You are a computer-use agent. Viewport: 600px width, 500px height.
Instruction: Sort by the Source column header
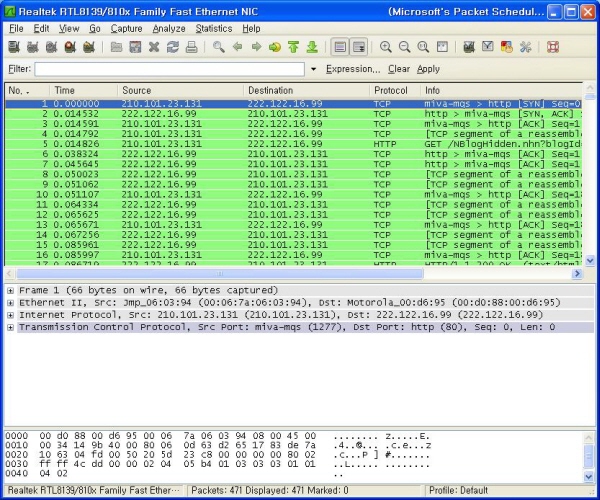click(180, 91)
